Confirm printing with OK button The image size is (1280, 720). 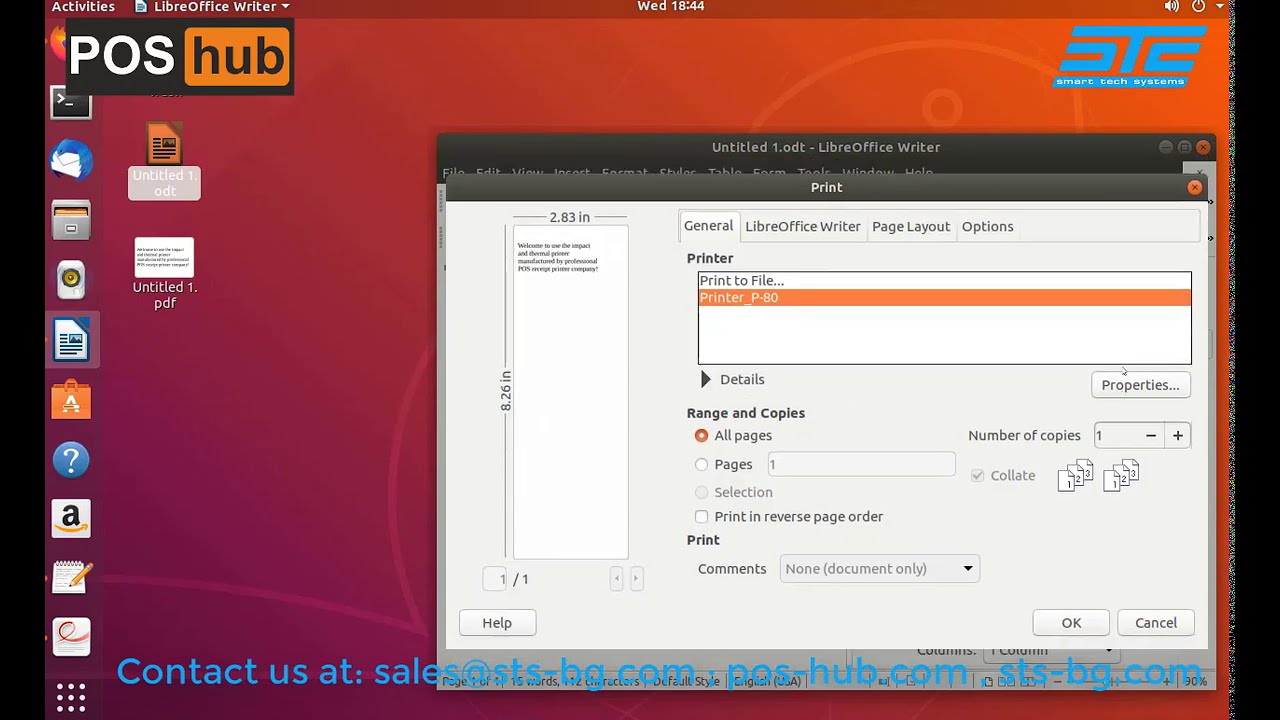1071,623
